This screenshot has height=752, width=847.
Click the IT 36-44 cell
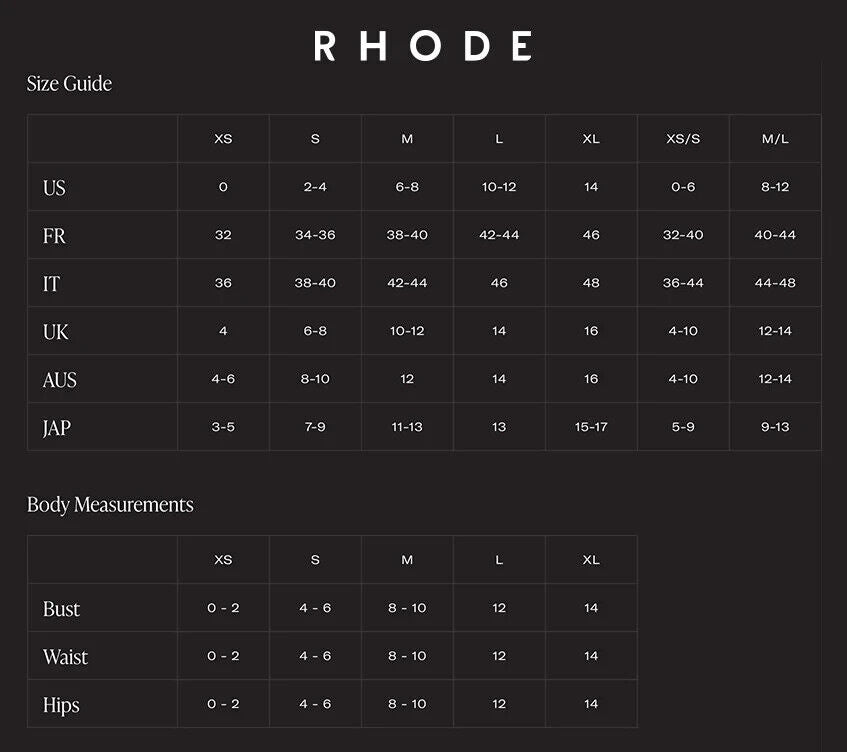(x=683, y=283)
